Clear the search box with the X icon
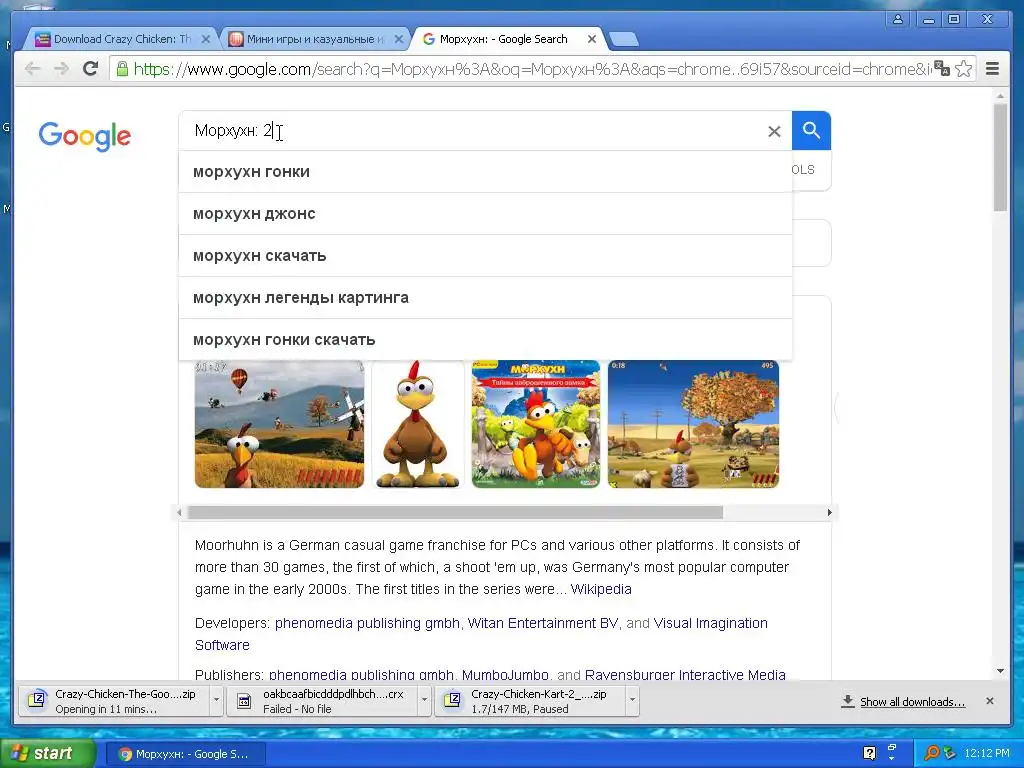The width and height of the screenshot is (1024, 768). click(775, 131)
